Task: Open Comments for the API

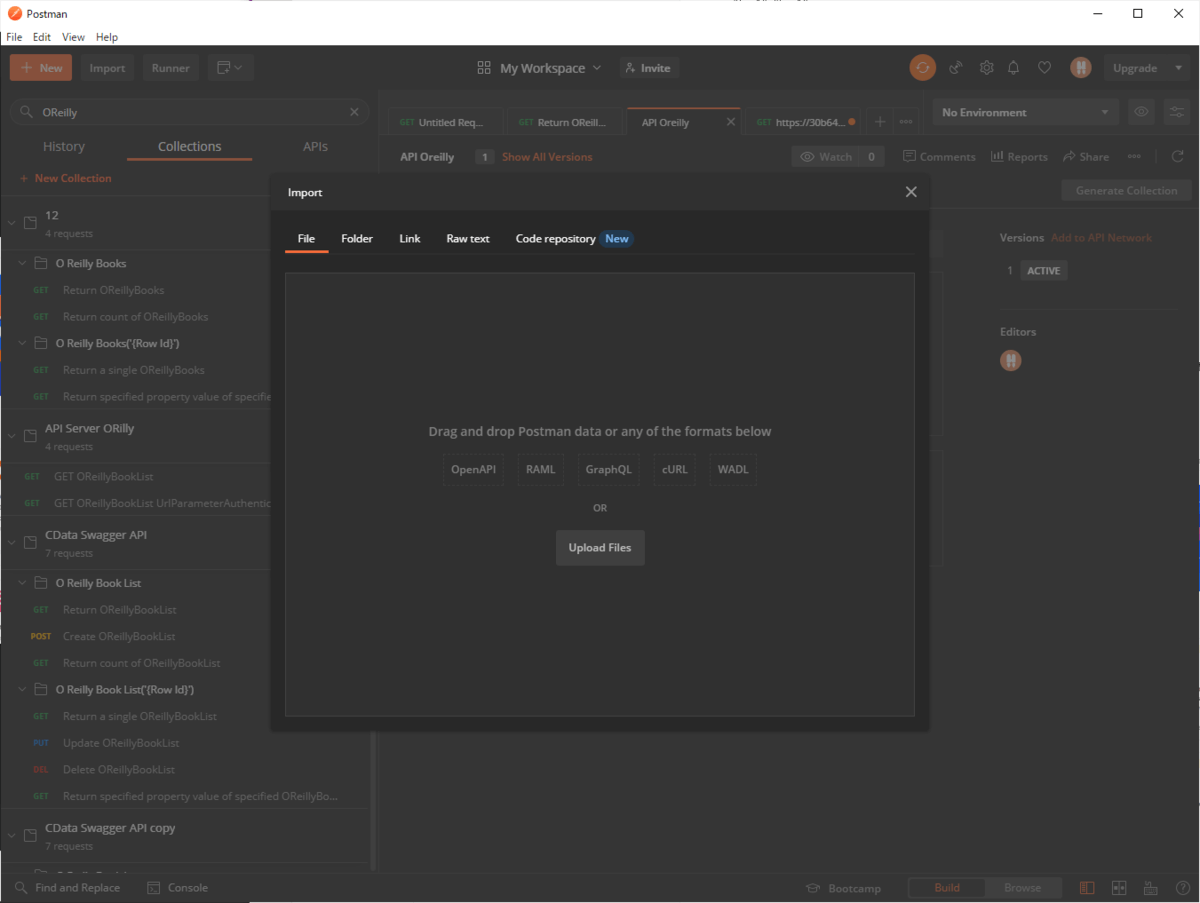Action: (x=939, y=157)
